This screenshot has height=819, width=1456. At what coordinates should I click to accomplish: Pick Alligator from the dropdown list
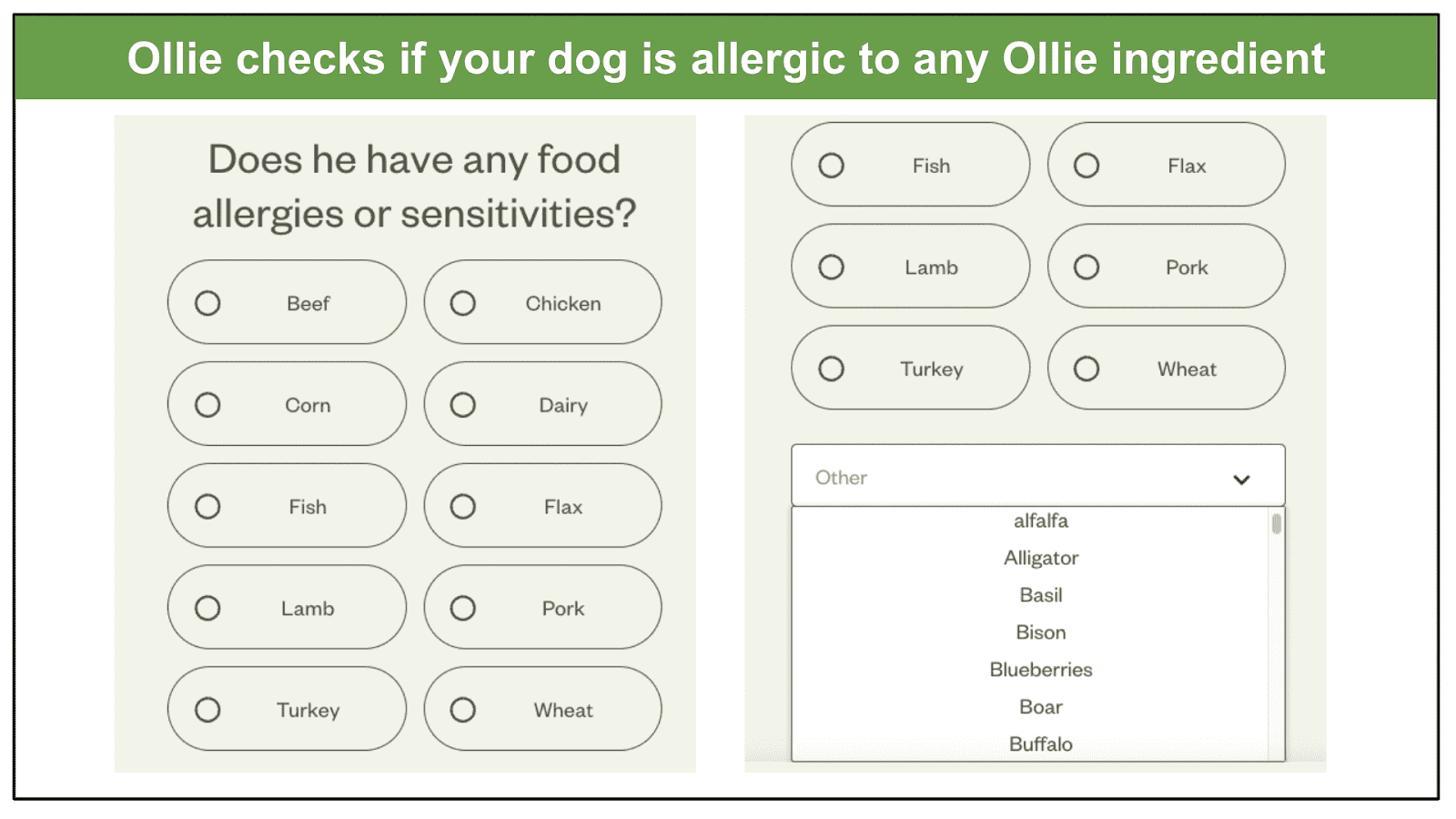coord(1041,558)
